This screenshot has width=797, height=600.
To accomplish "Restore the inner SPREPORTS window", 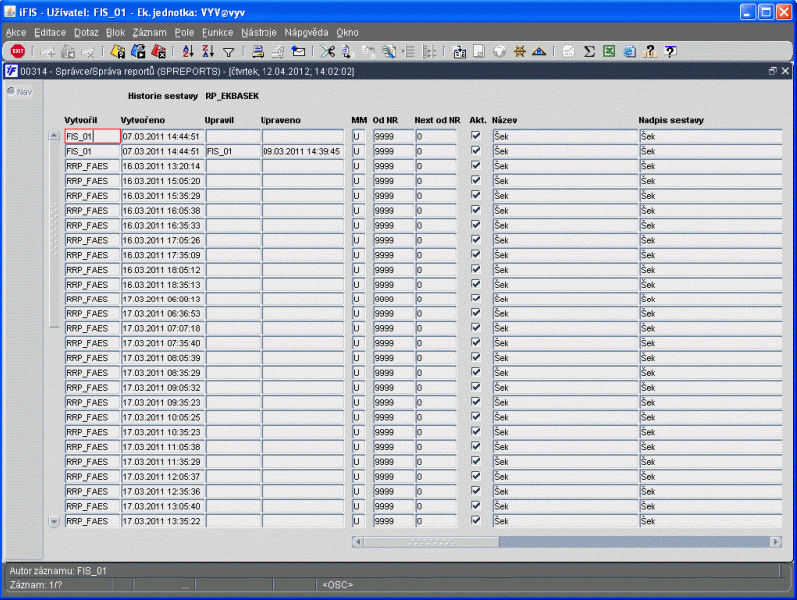I will click(773, 71).
